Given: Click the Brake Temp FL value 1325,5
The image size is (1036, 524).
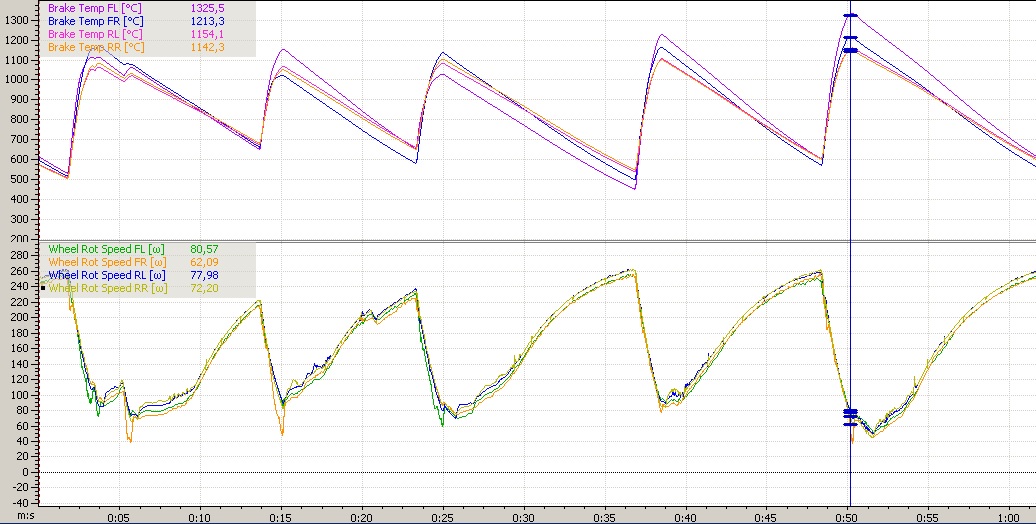Looking at the screenshot, I should point(207,8).
